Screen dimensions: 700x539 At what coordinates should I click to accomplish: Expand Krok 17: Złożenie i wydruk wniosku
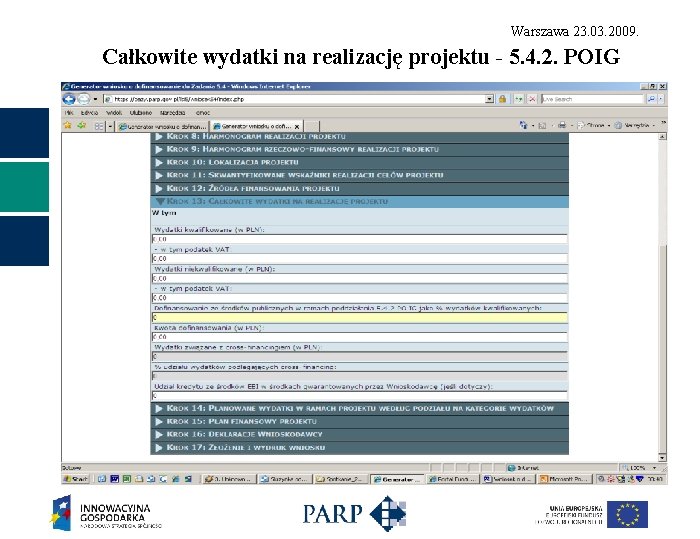pyautogui.click(x=360, y=447)
